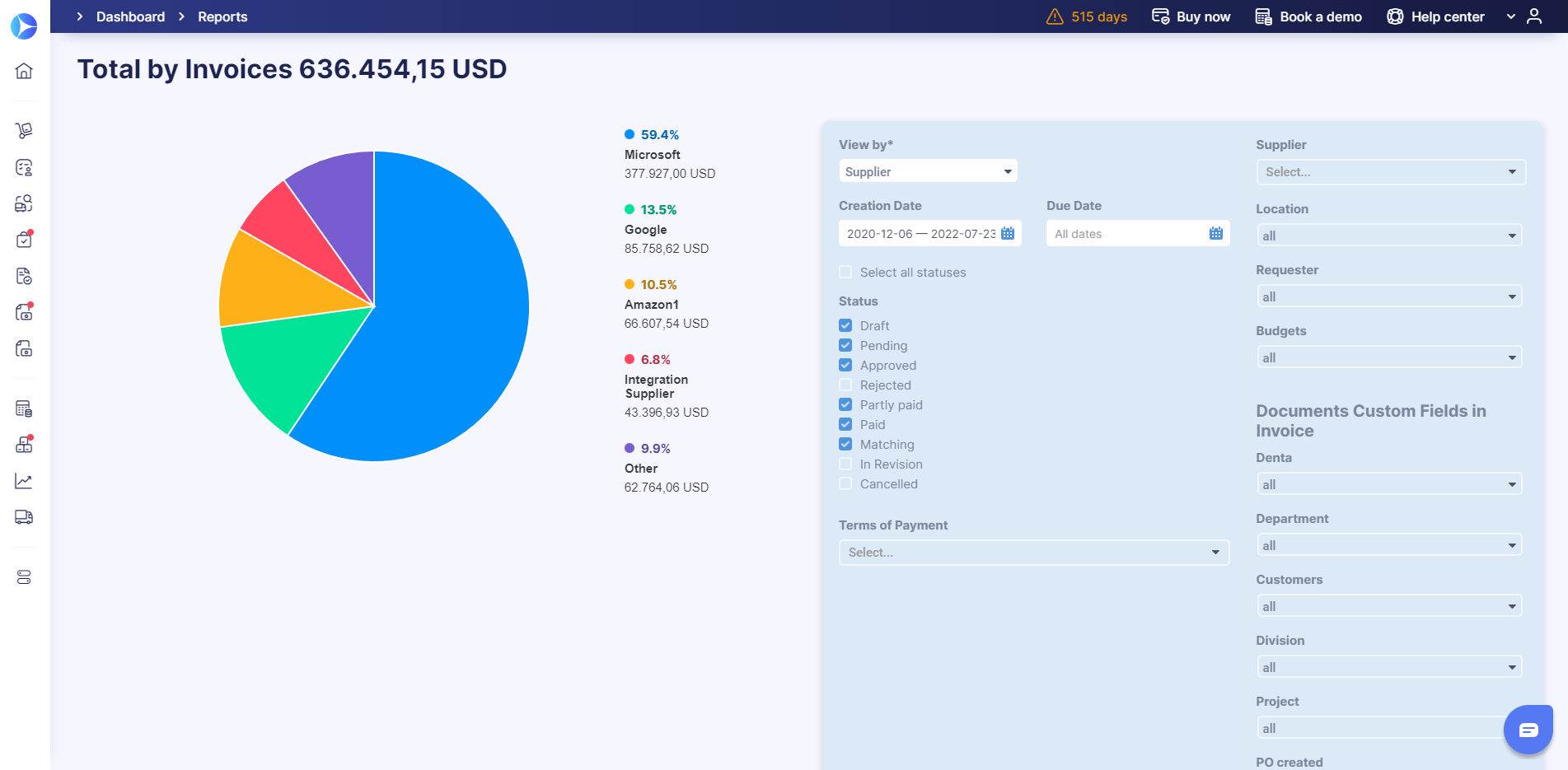Open the Location dropdown
The image size is (1568, 770).
(1389, 236)
